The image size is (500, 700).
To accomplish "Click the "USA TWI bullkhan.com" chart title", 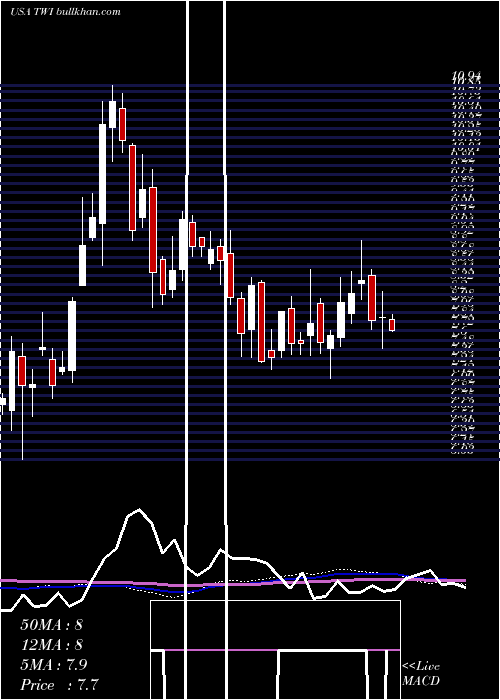I will (x=65, y=12).
